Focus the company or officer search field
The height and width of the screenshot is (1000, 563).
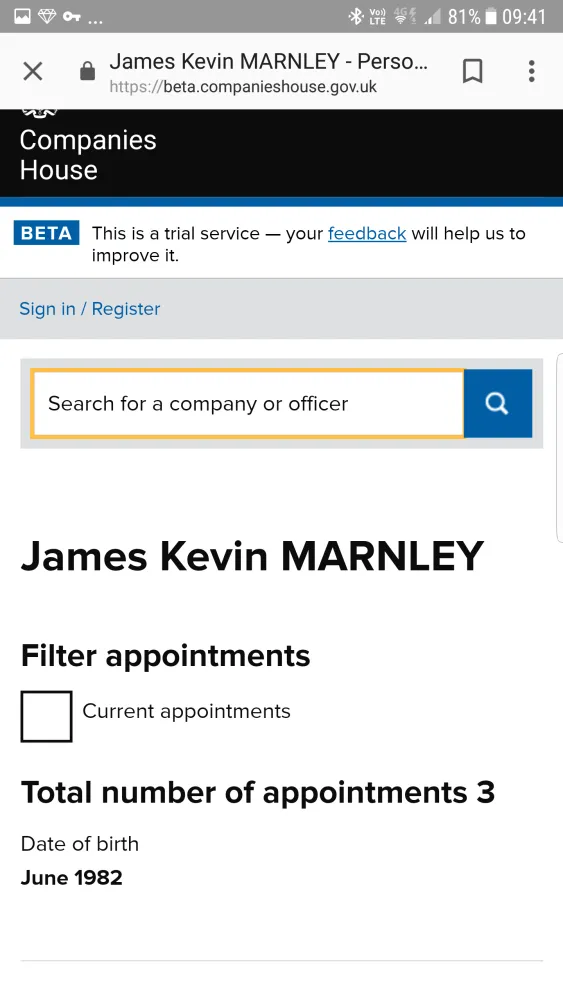[248, 403]
